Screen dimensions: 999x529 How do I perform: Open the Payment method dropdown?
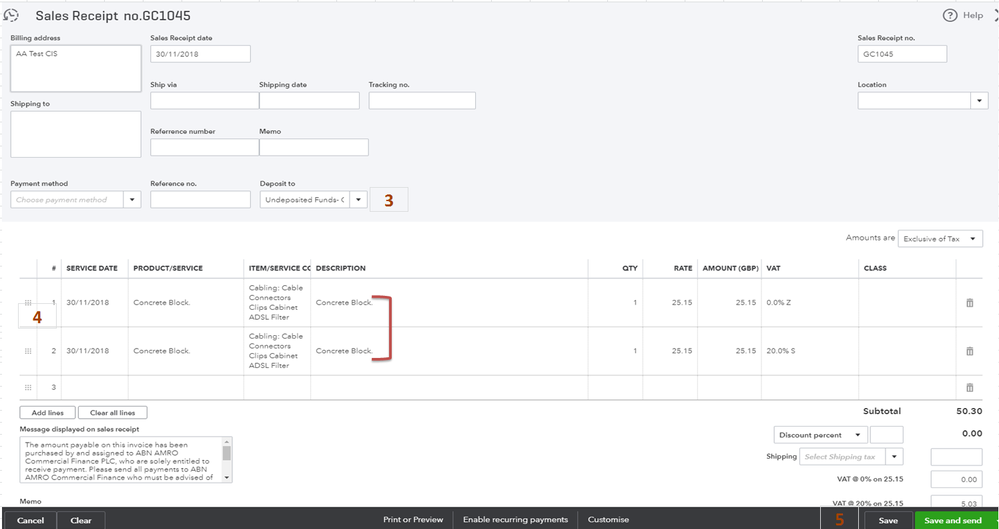pos(132,200)
